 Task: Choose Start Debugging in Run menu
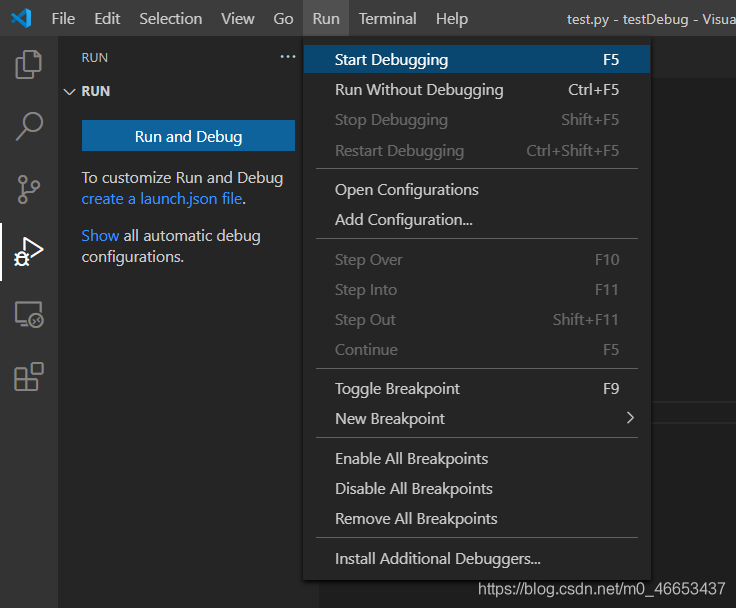point(391,60)
